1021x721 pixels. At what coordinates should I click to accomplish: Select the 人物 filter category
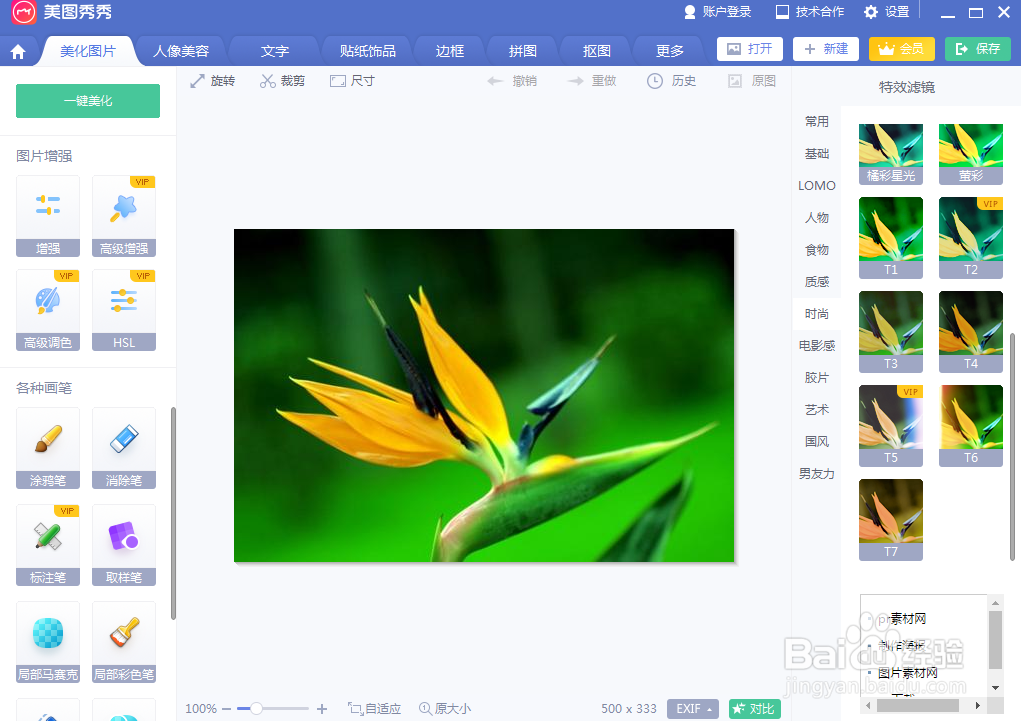point(817,218)
